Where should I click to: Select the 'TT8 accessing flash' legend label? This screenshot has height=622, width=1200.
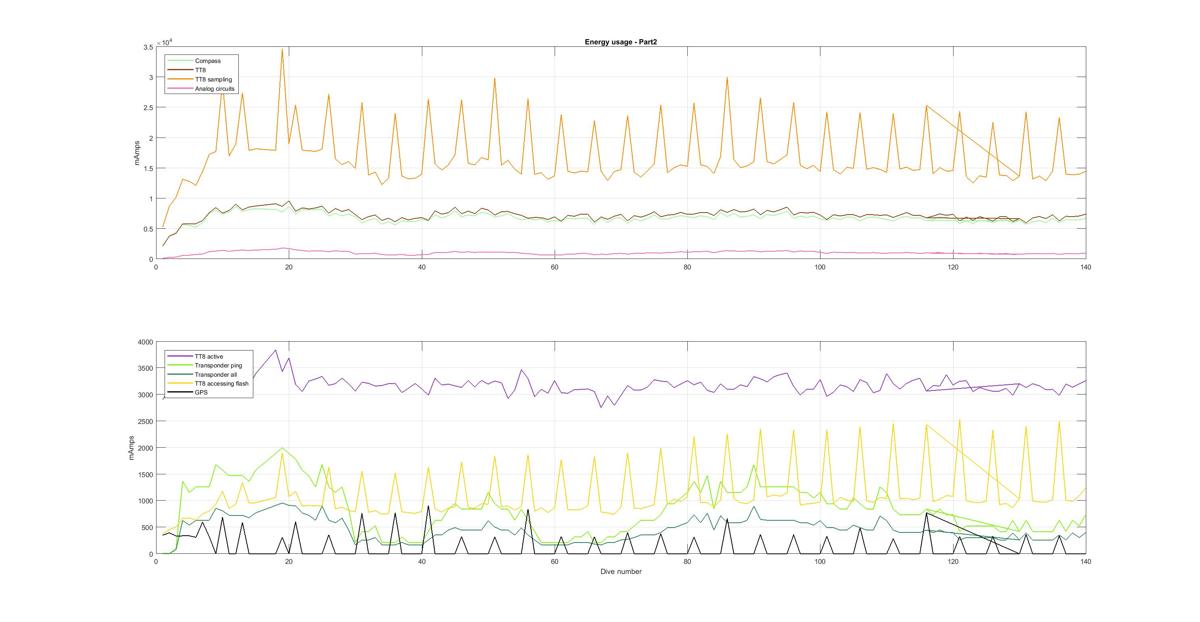click(x=221, y=383)
